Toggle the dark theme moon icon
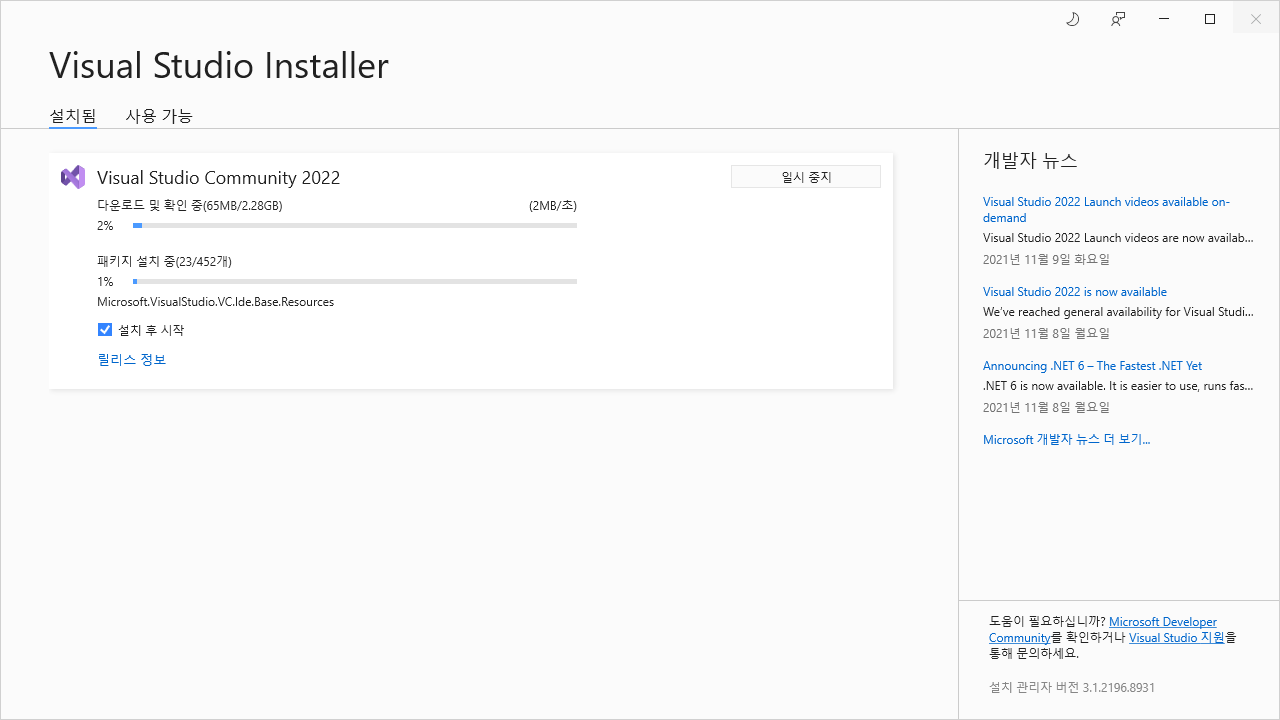 (x=1072, y=19)
